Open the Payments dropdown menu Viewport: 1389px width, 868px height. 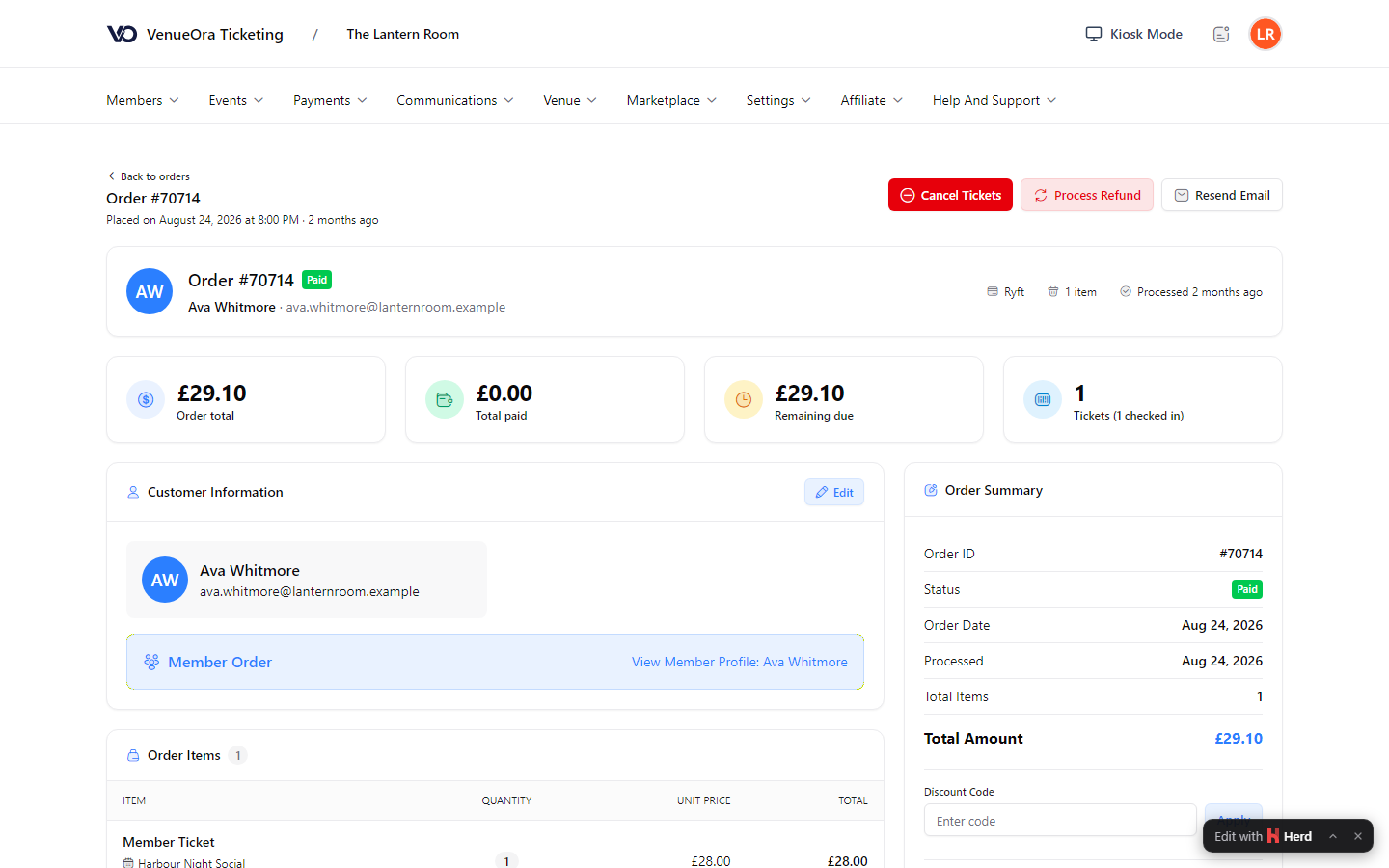point(330,100)
